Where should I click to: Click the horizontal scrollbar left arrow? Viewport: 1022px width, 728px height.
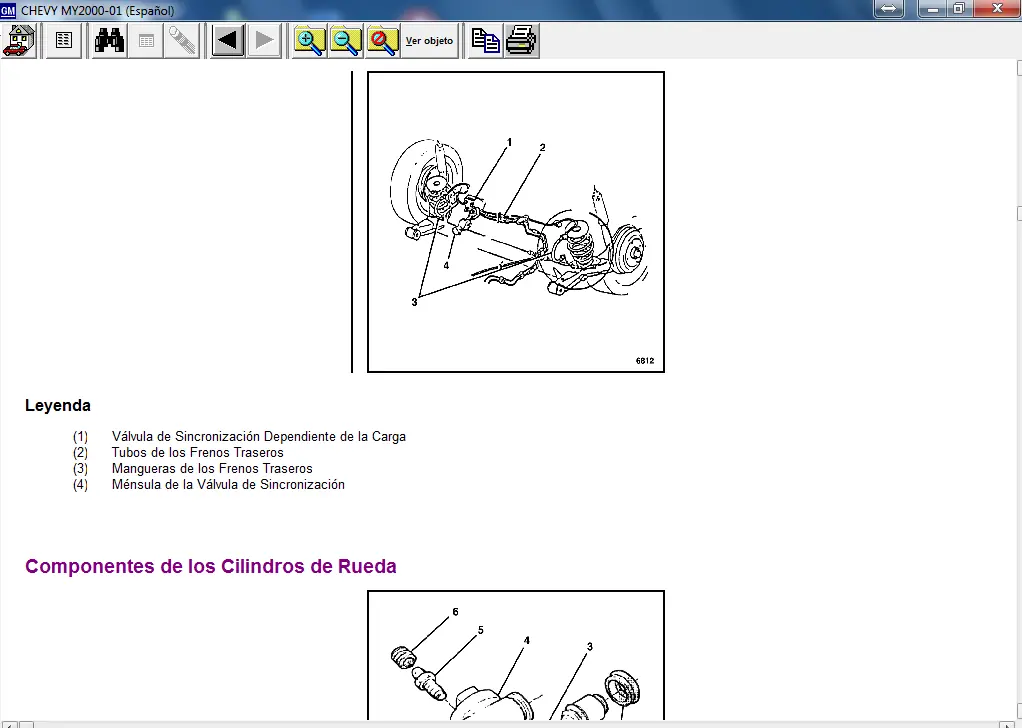[9, 725]
